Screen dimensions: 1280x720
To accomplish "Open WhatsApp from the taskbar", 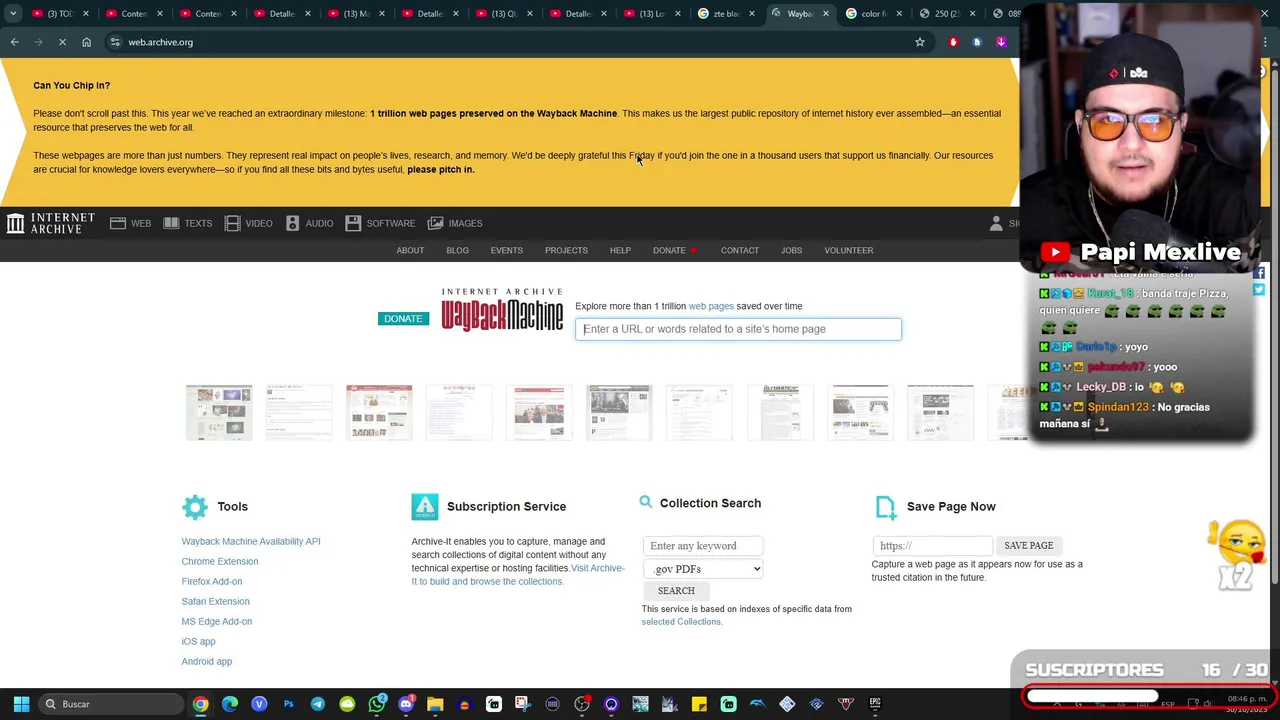I will [x=376, y=704].
